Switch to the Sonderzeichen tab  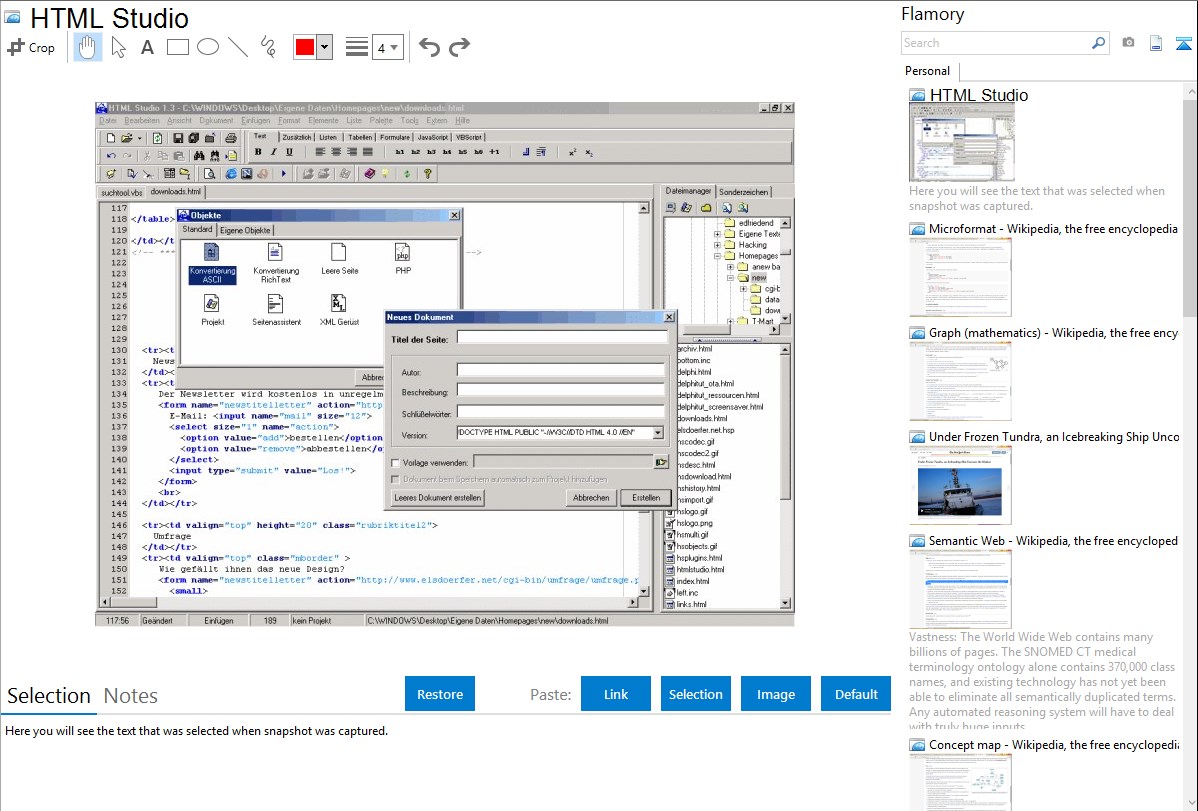(x=743, y=192)
